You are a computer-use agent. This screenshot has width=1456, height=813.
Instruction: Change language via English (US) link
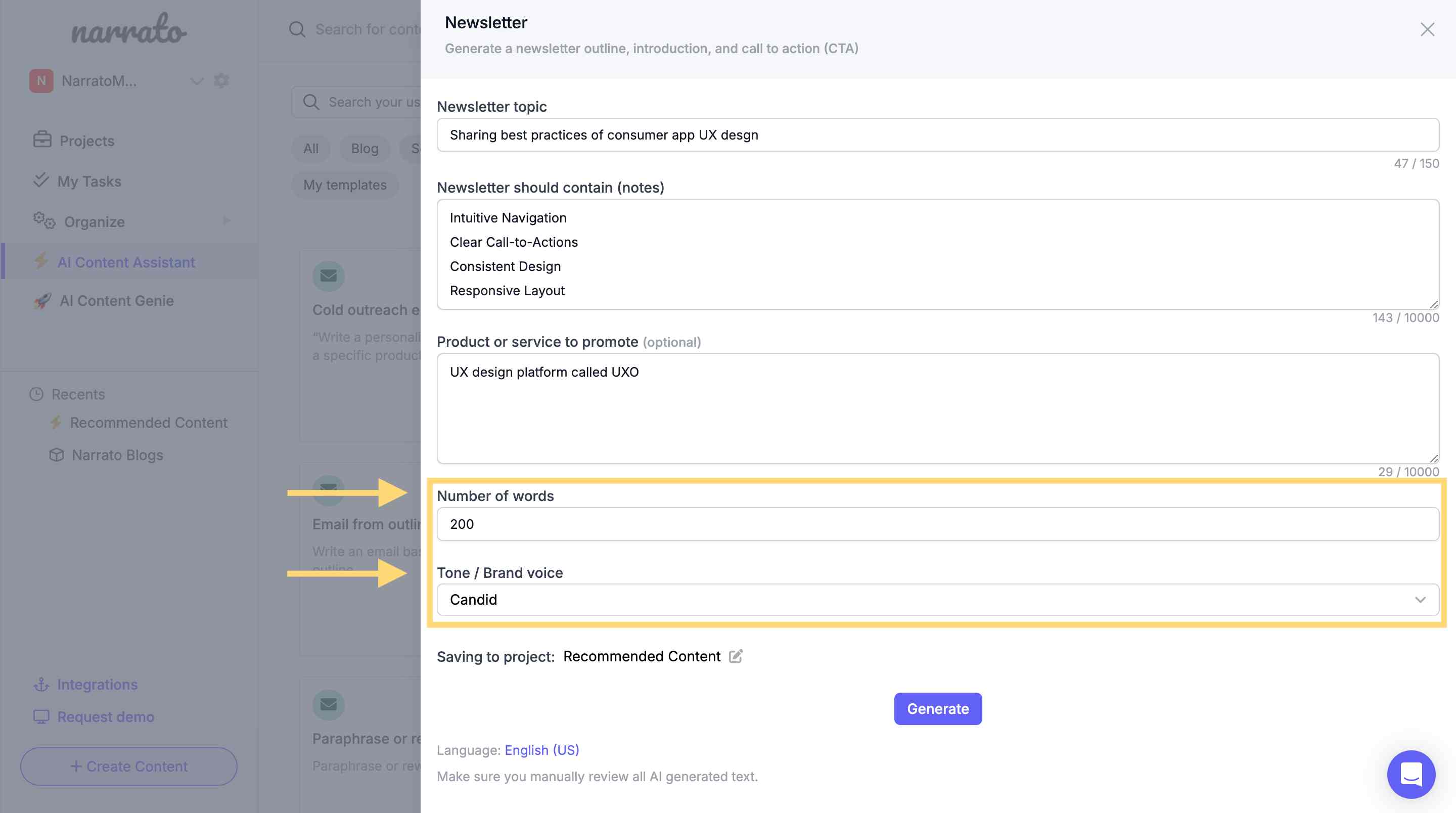(541, 750)
